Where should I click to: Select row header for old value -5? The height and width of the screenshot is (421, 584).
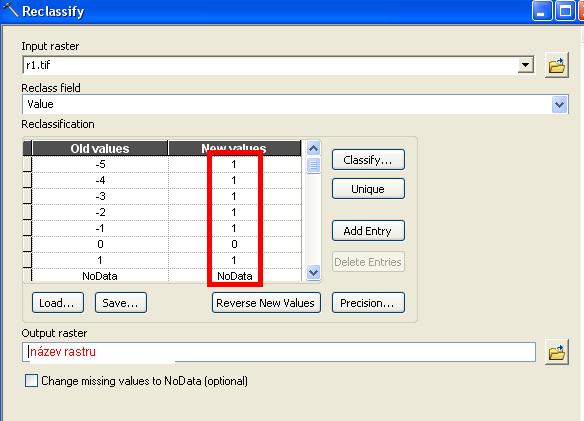coord(27,164)
